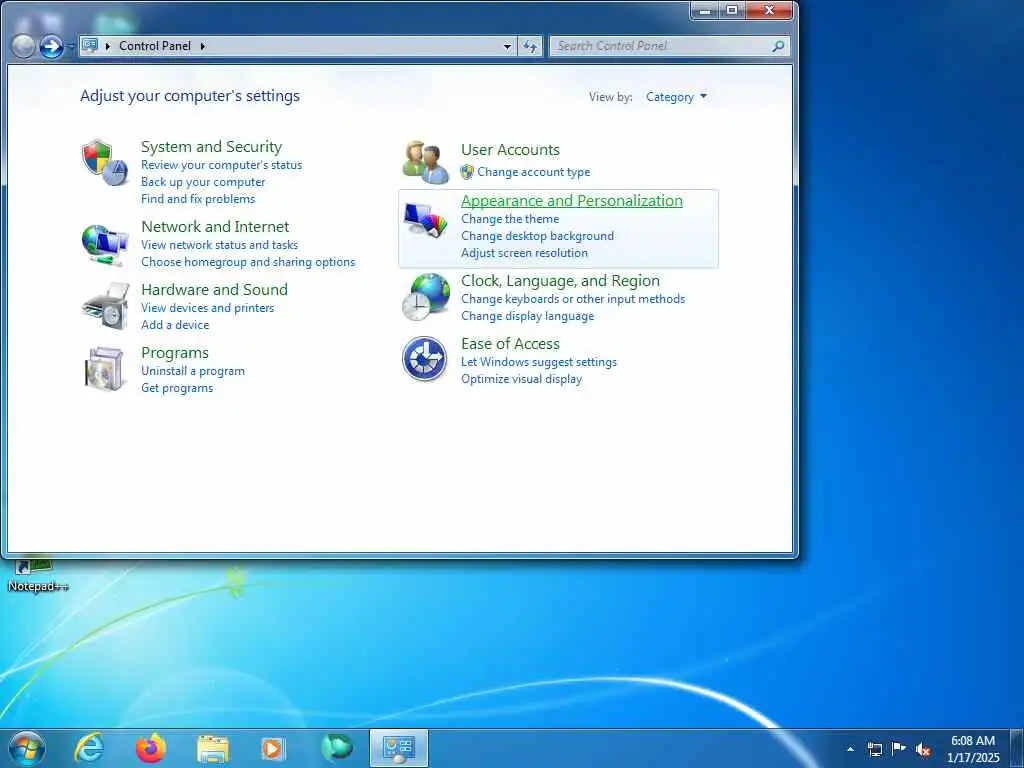The height and width of the screenshot is (768, 1024).
Task: Click Change desktop background link
Action: (x=537, y=236)
